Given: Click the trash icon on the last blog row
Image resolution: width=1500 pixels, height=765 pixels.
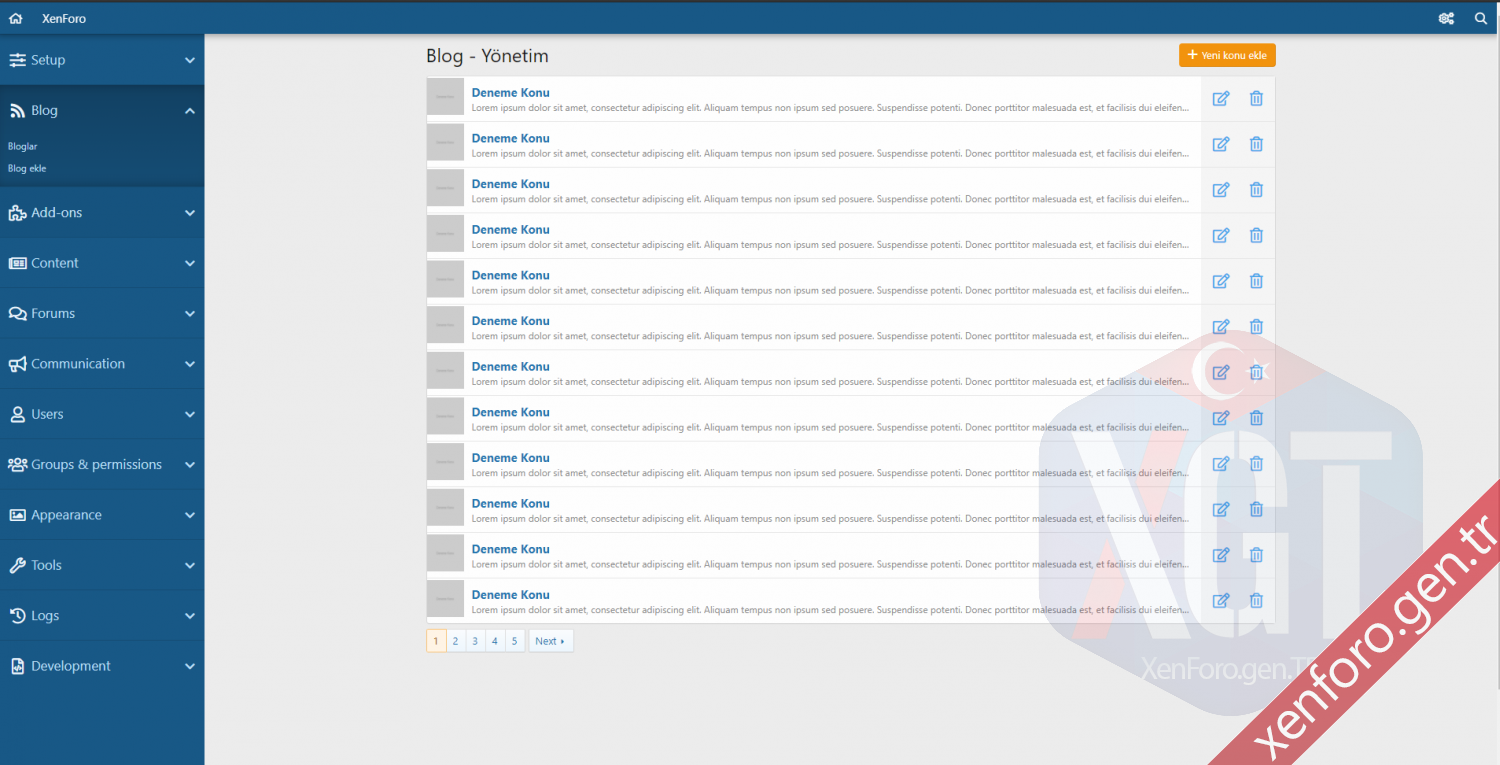Looking at the screenshot, I should pyautogui.click(x=1256, y=601).
